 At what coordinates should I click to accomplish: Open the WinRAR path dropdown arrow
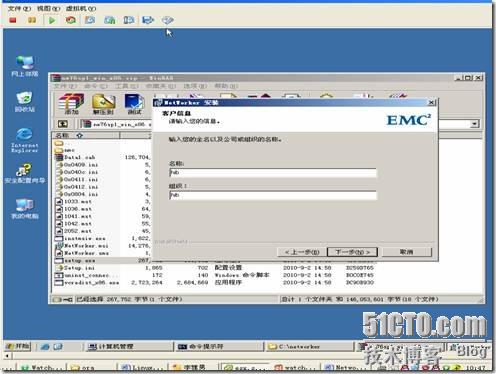coord(475,124)
